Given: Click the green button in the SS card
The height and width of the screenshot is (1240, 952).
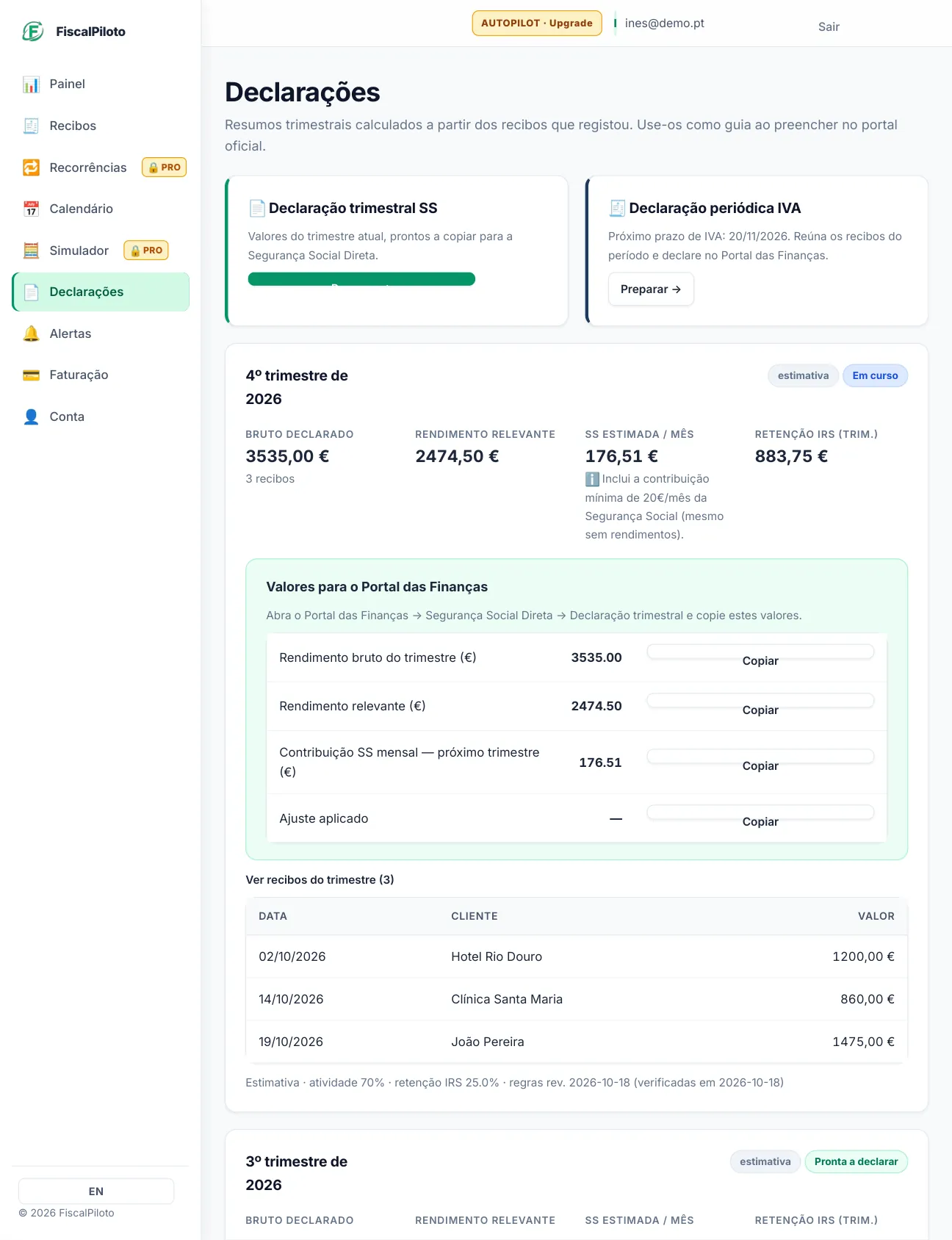Looking at the screenshot, I should (361, 279).
